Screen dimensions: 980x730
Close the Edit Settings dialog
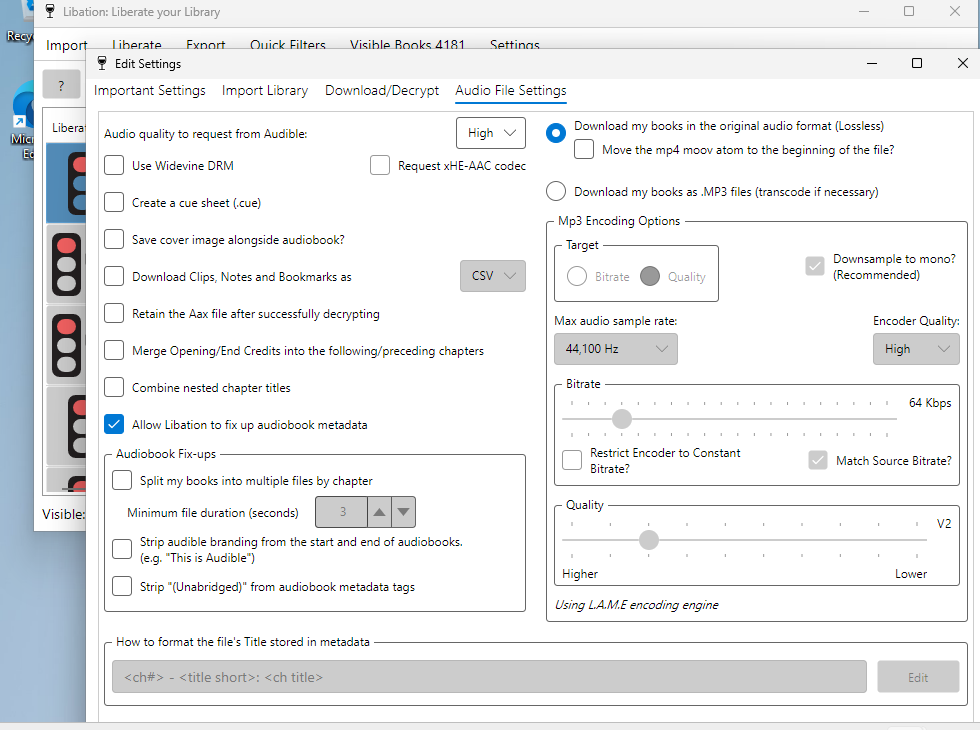962,63
